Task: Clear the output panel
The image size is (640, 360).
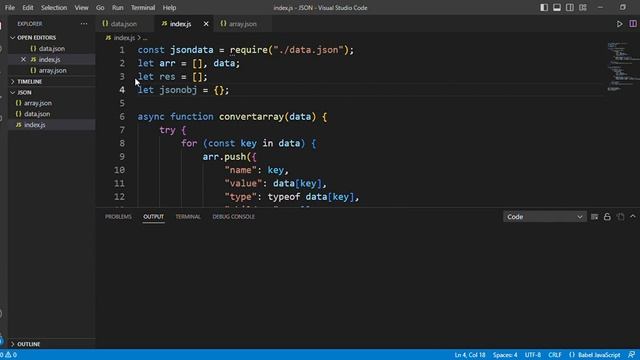Action: pyautogui.click(x=594, y=217)
